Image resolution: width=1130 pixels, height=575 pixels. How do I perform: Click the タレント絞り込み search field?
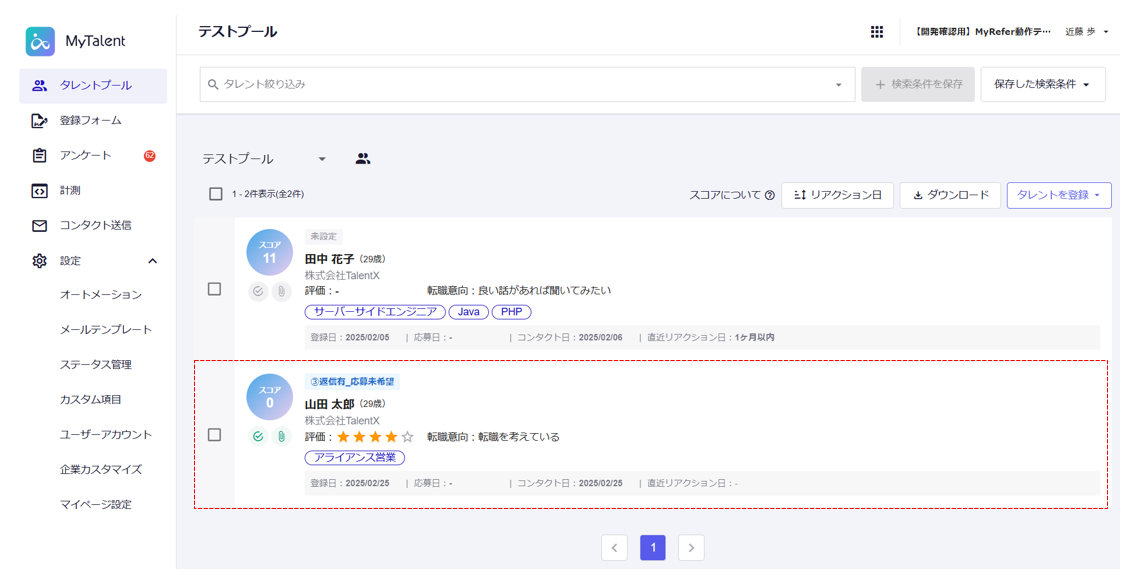(x=520, y=85)
